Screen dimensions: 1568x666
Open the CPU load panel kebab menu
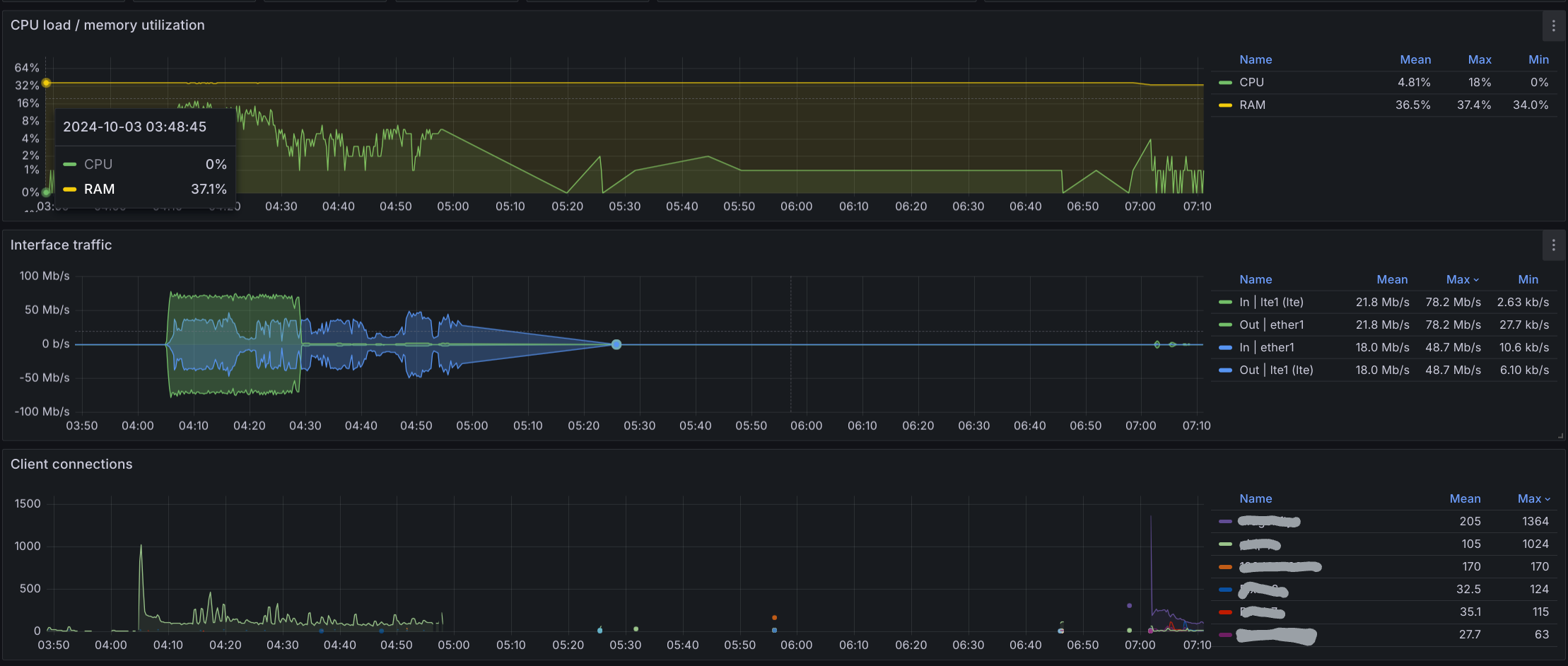(1553, 25)
